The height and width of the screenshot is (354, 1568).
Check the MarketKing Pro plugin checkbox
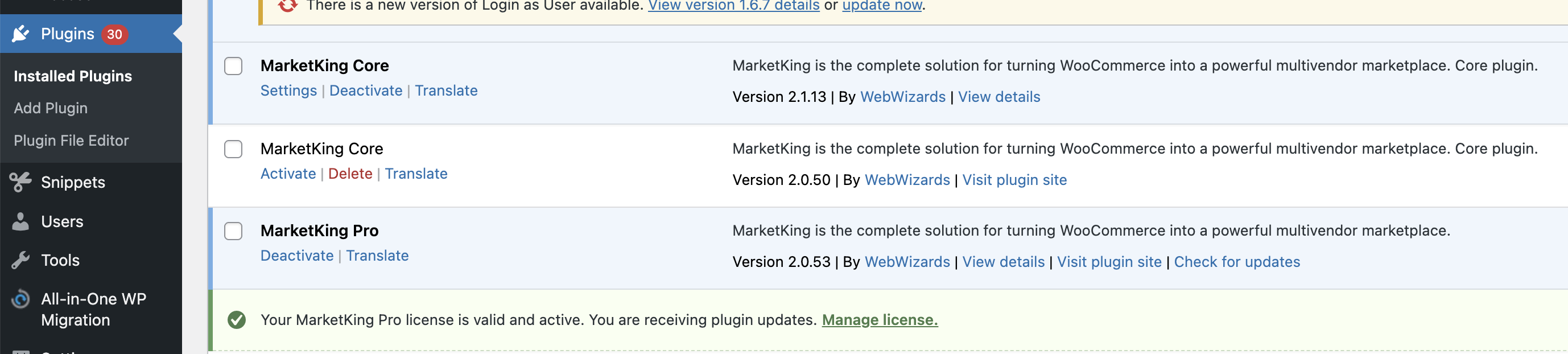pos(233,232)
